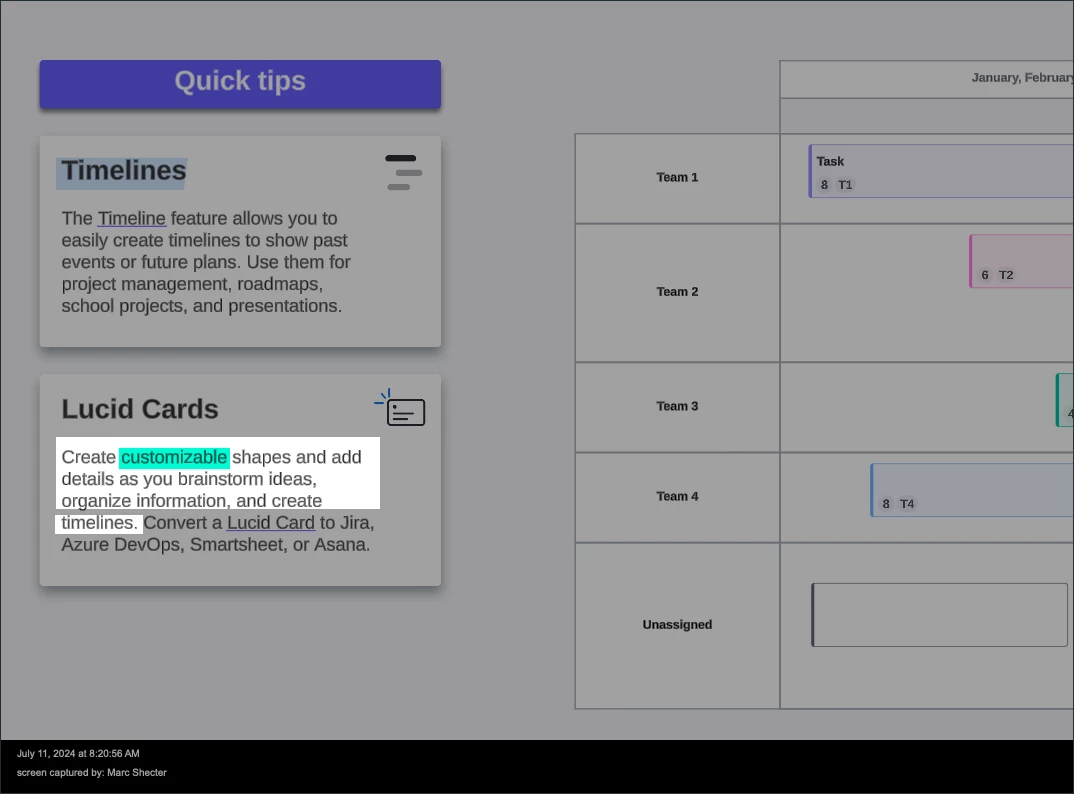Screen dimensions: 1074x794
Task: Click 'screen captured by: Marc Shecter' text
Action: point(92,773)
